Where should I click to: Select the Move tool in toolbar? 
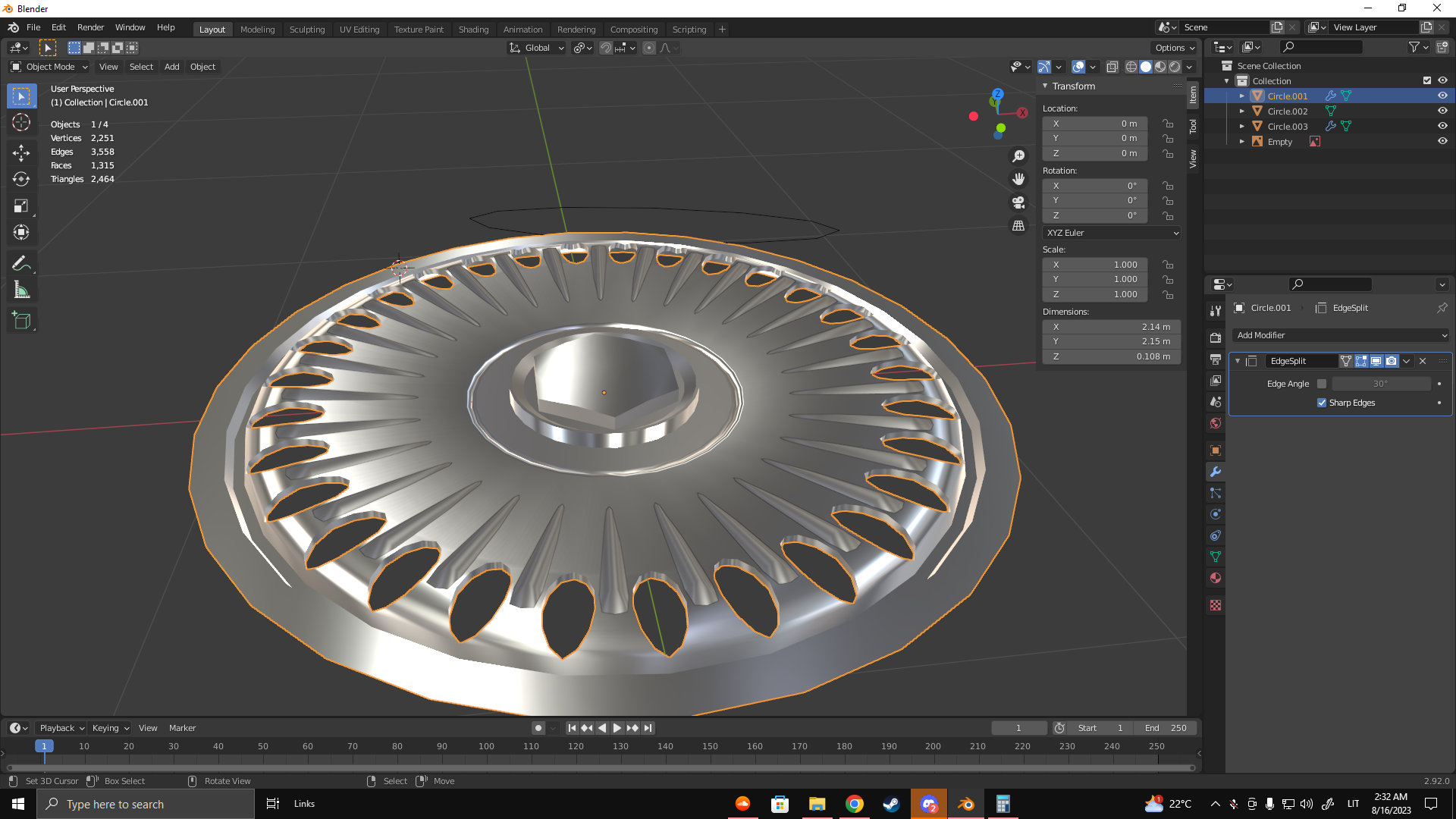pyautogui.click(x=21, y=152)
